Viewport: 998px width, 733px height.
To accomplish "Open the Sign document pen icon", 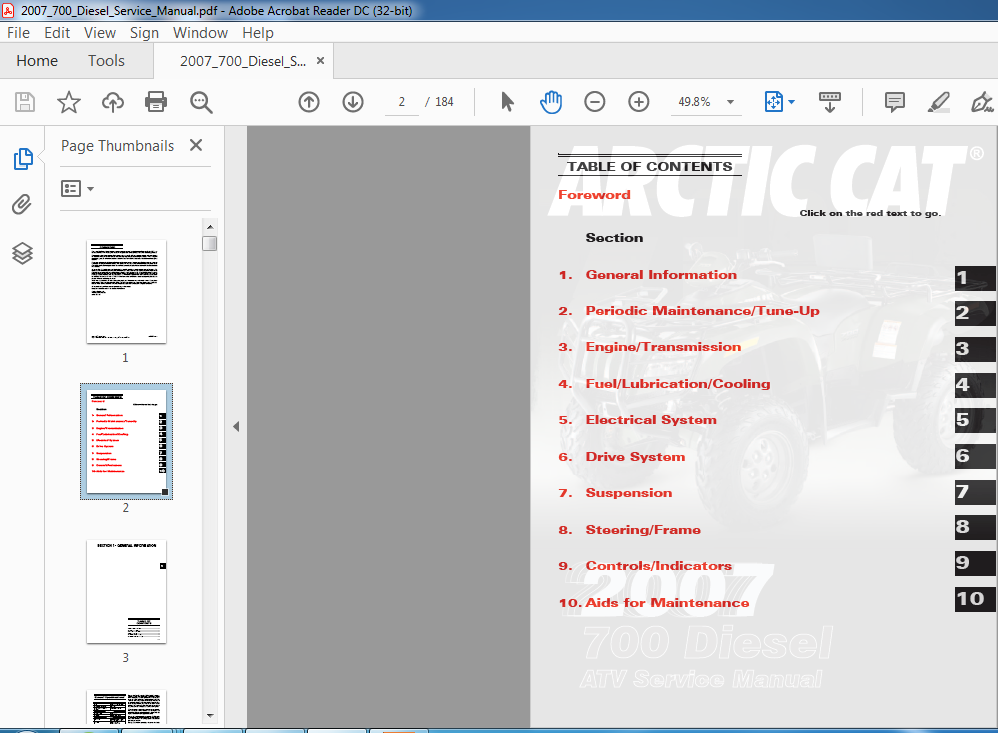I will [x=982, y=102].
